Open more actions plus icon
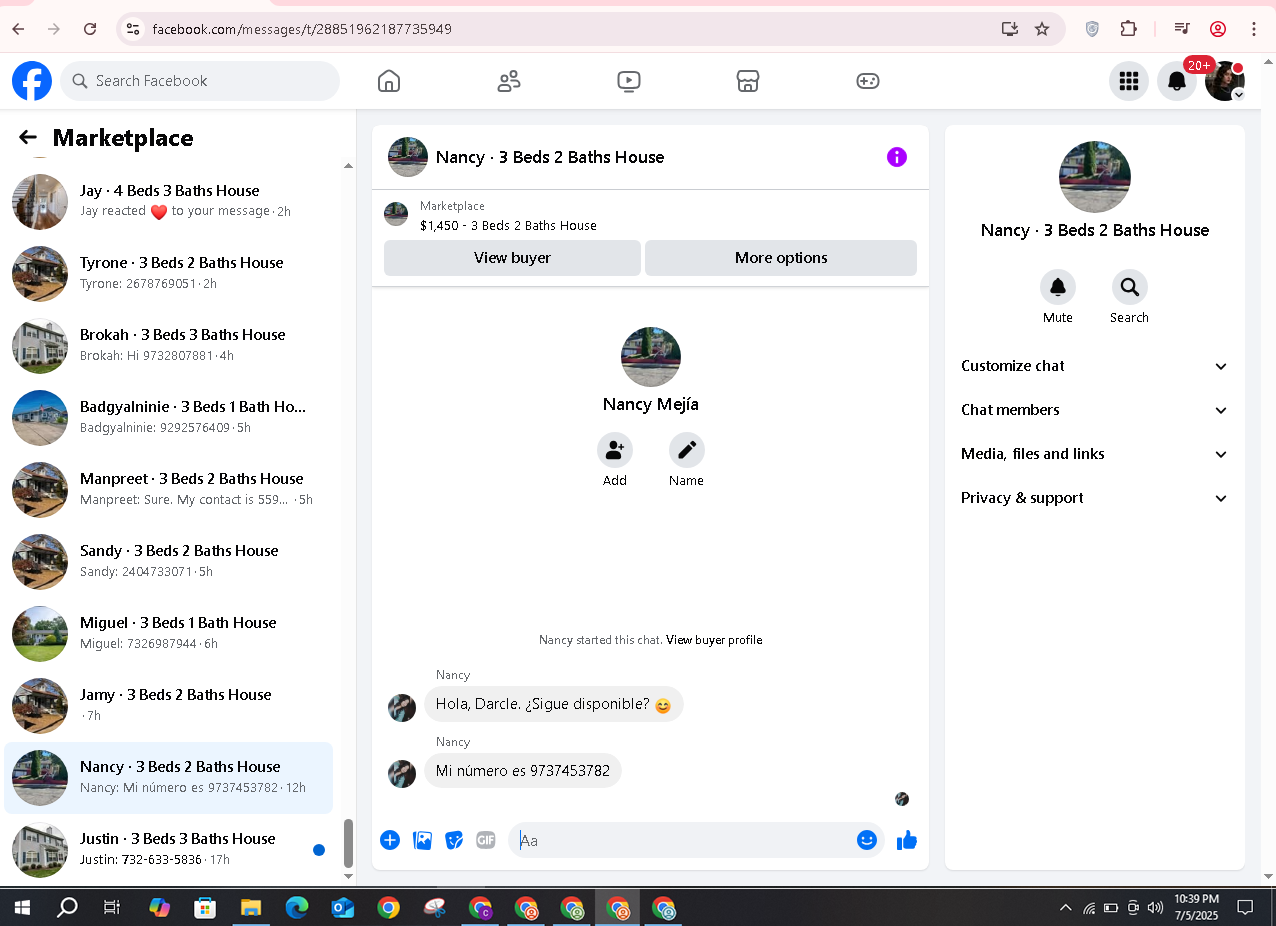1276x926 pixels. pyautogui.click(x=390, y=840)
